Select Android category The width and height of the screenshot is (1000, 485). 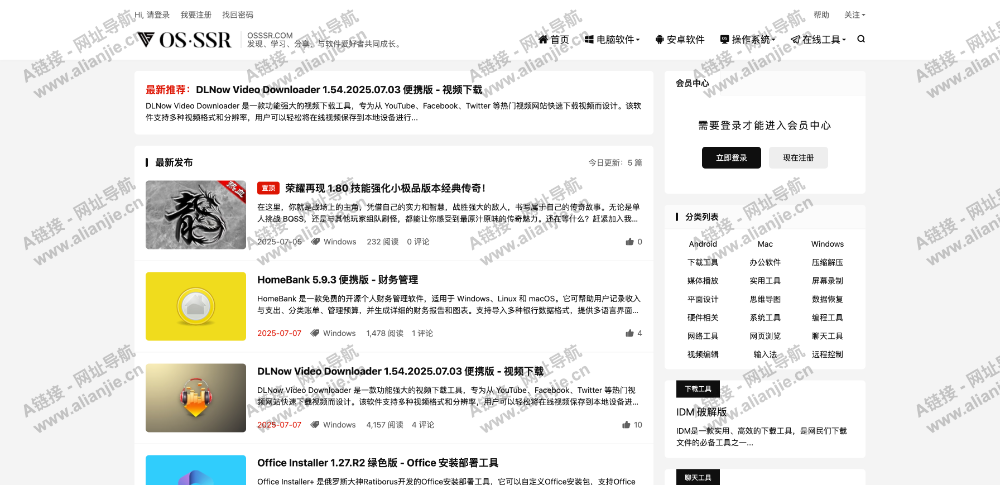pyautogui.click(x=703, y=244)
